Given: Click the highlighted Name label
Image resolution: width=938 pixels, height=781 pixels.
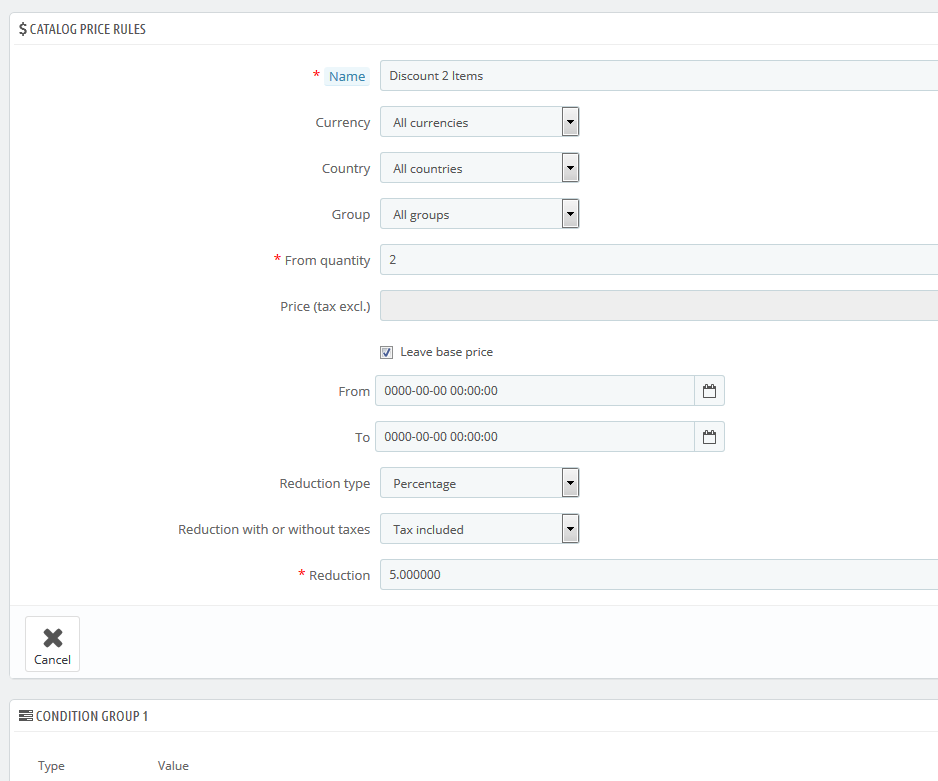Looking at the screenshot, I should click(x=347, y=77).
